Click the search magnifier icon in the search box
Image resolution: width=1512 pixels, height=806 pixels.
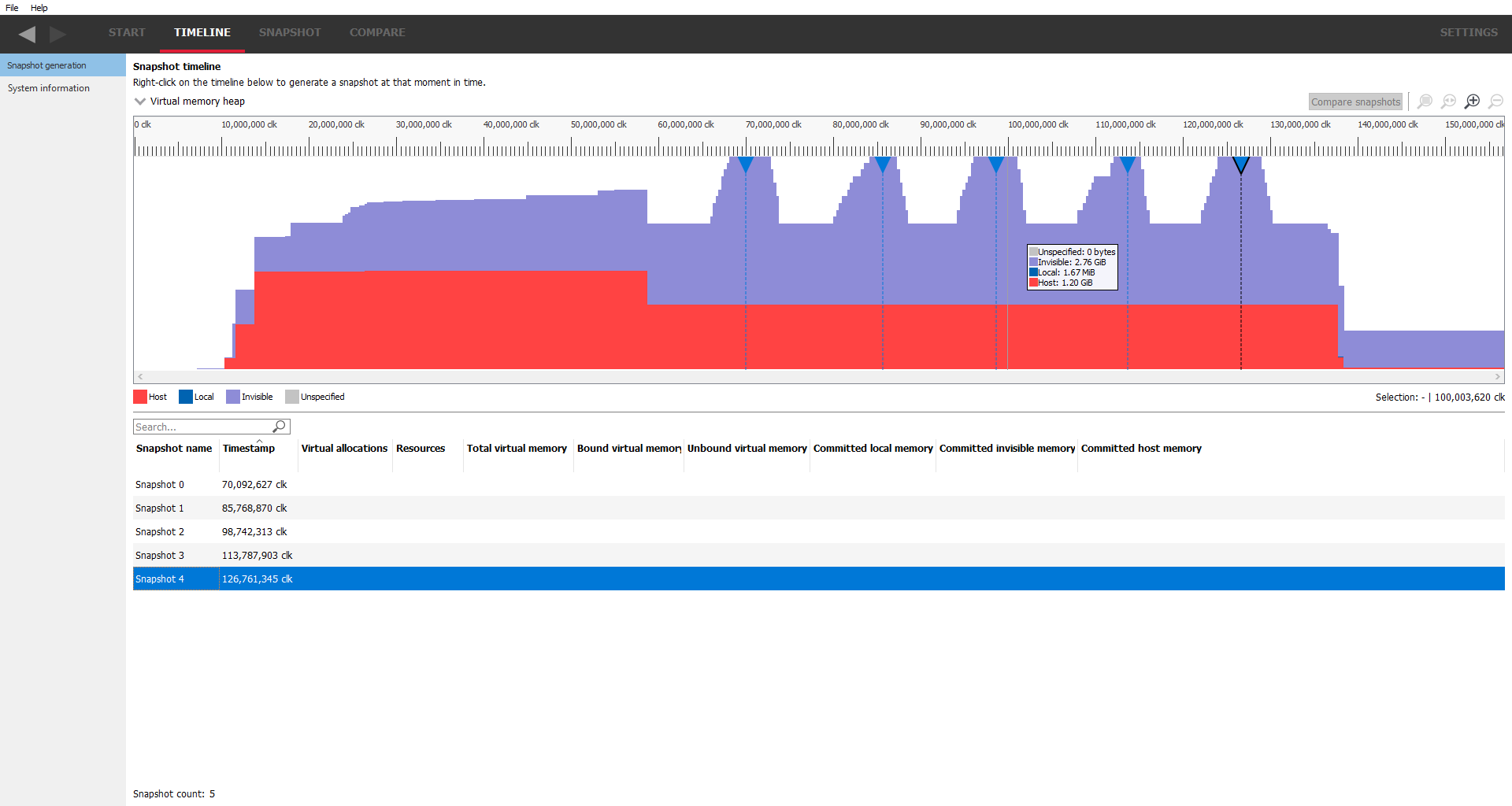(279, 427)
